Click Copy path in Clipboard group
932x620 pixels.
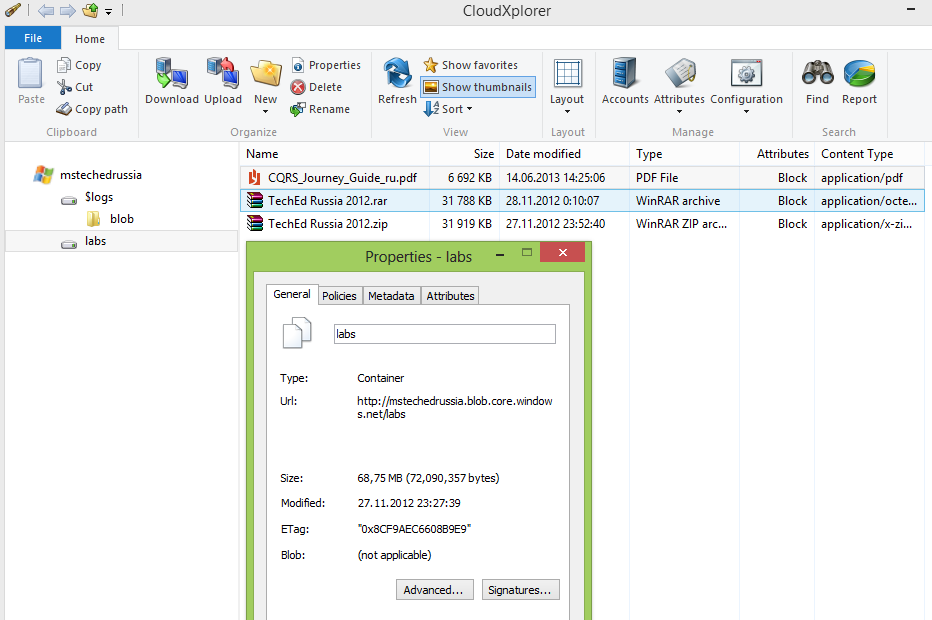92,109
